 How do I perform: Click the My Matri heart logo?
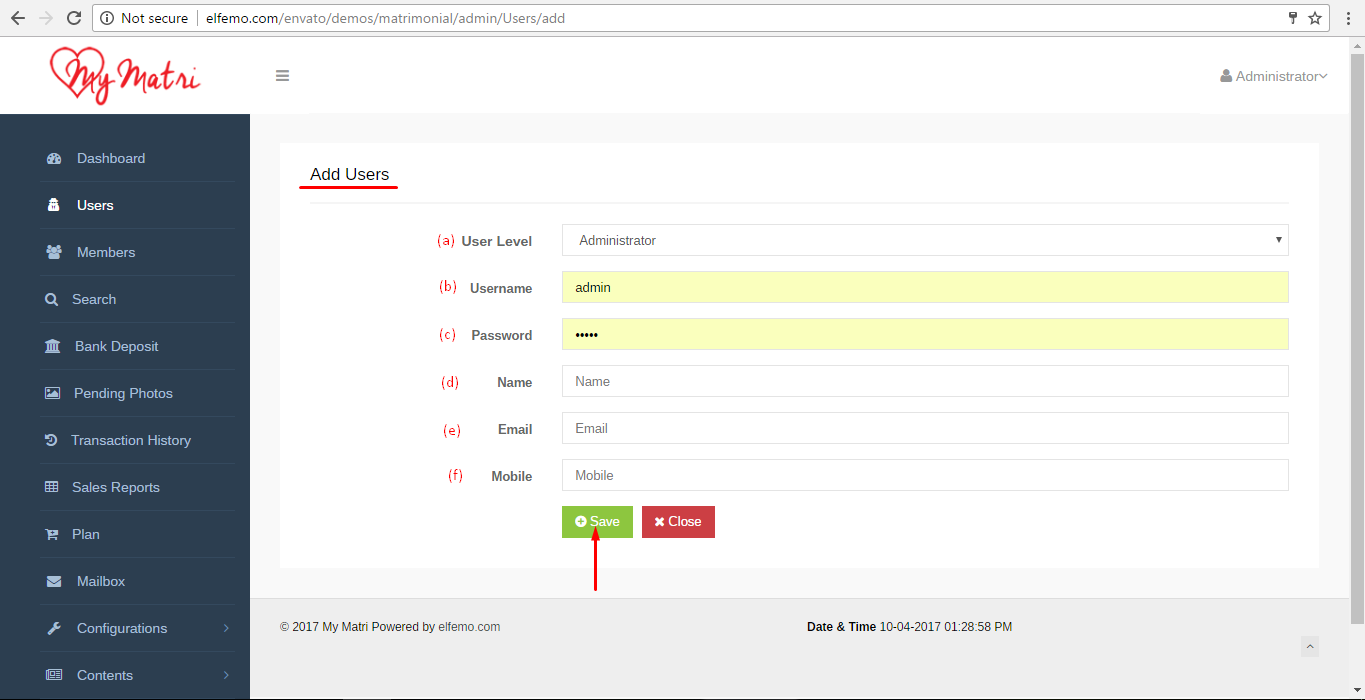(x=125, y=75)
